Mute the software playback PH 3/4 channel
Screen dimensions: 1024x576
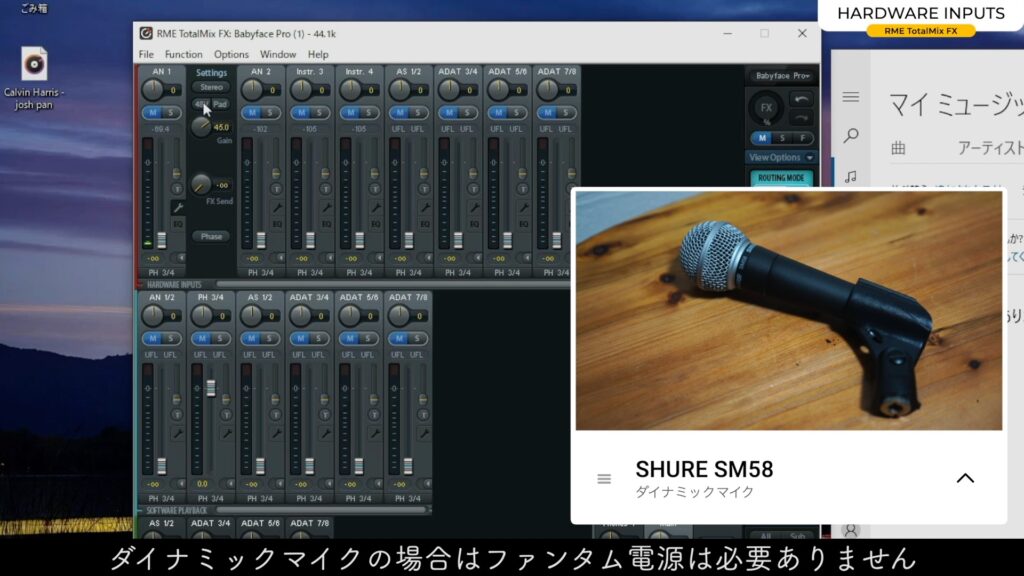pos(202,338)
